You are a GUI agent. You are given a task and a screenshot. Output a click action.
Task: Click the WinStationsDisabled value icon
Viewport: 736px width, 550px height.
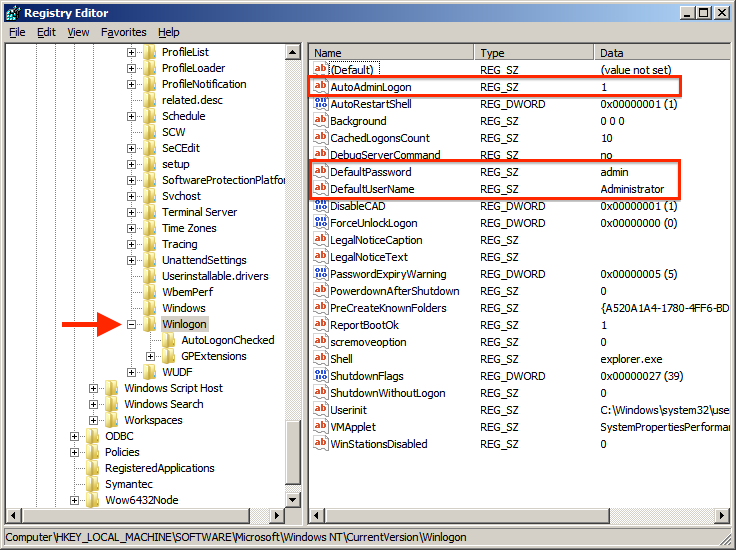point(321,443)
